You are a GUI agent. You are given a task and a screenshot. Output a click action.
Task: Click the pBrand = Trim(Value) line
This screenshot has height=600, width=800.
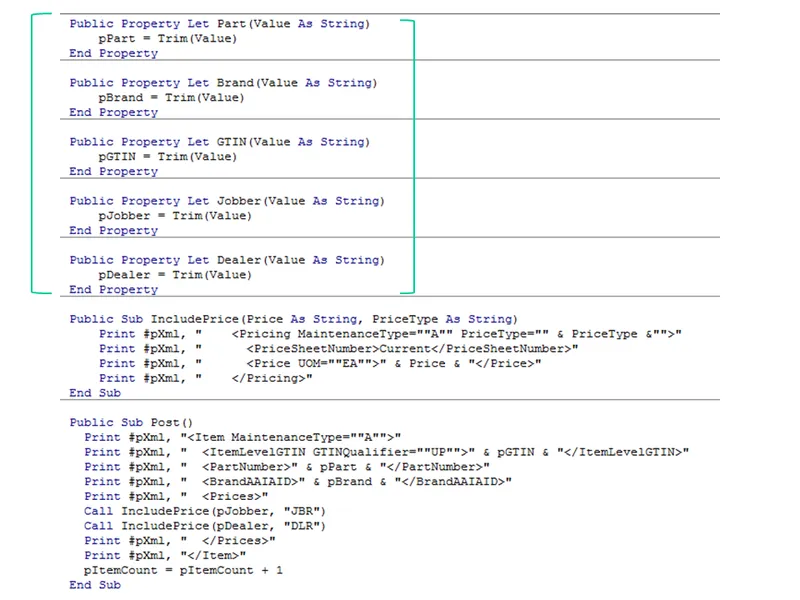pos(170,97)
